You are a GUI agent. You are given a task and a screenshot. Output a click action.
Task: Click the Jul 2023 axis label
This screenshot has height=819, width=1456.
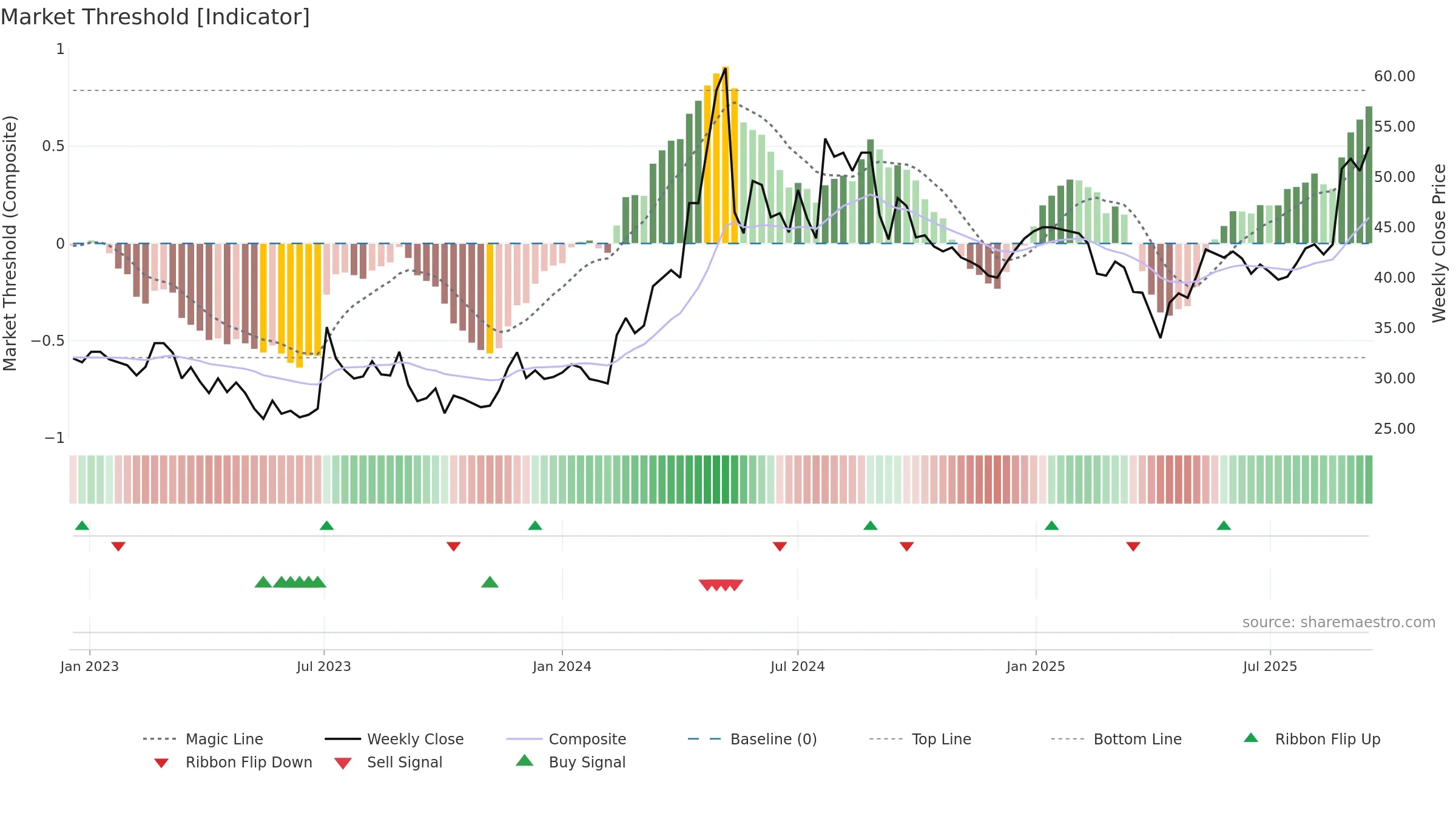[x=323, y=667]
